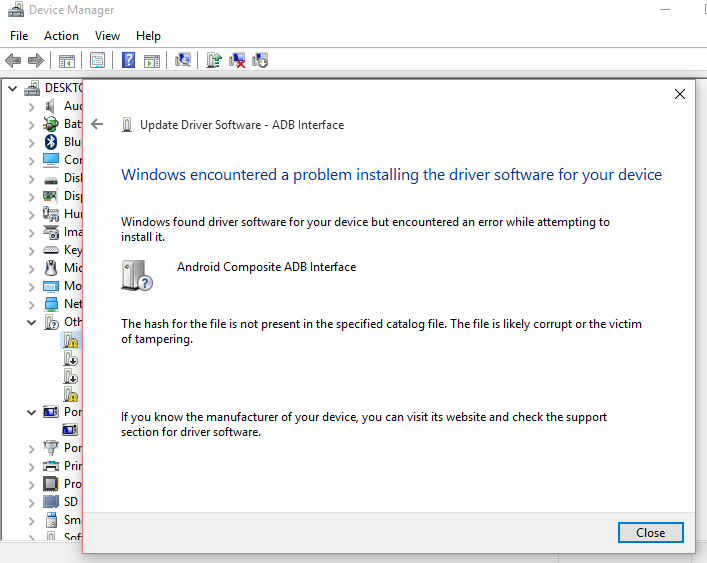Viewport: 707px width, 563px height.
Task: Select the Bluetooth icon
Action: 50,142
